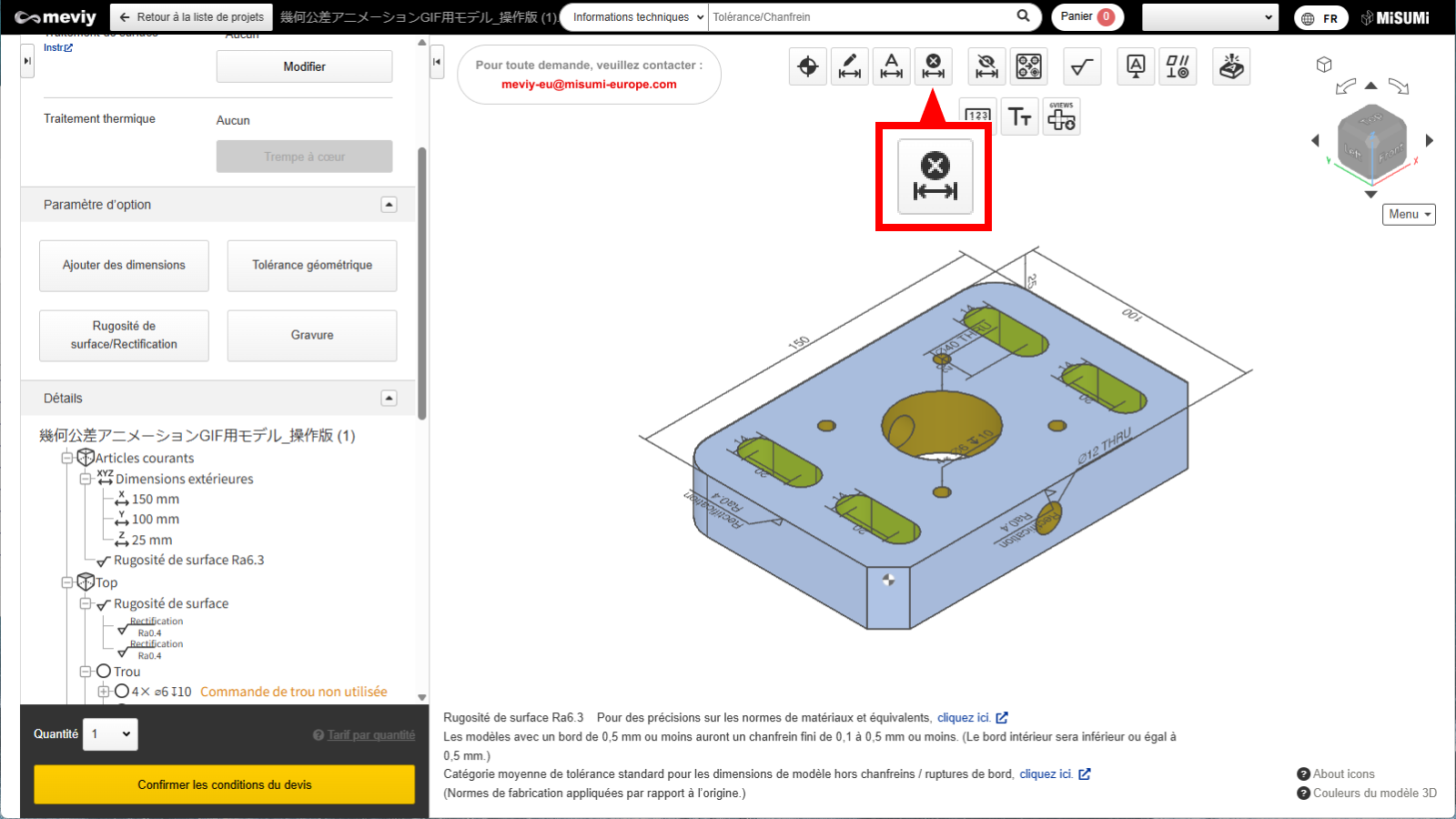Viewport: 1456px width, 819px height.
Task: Open the view cube Menu dropdown
Action: (1409, 215)
